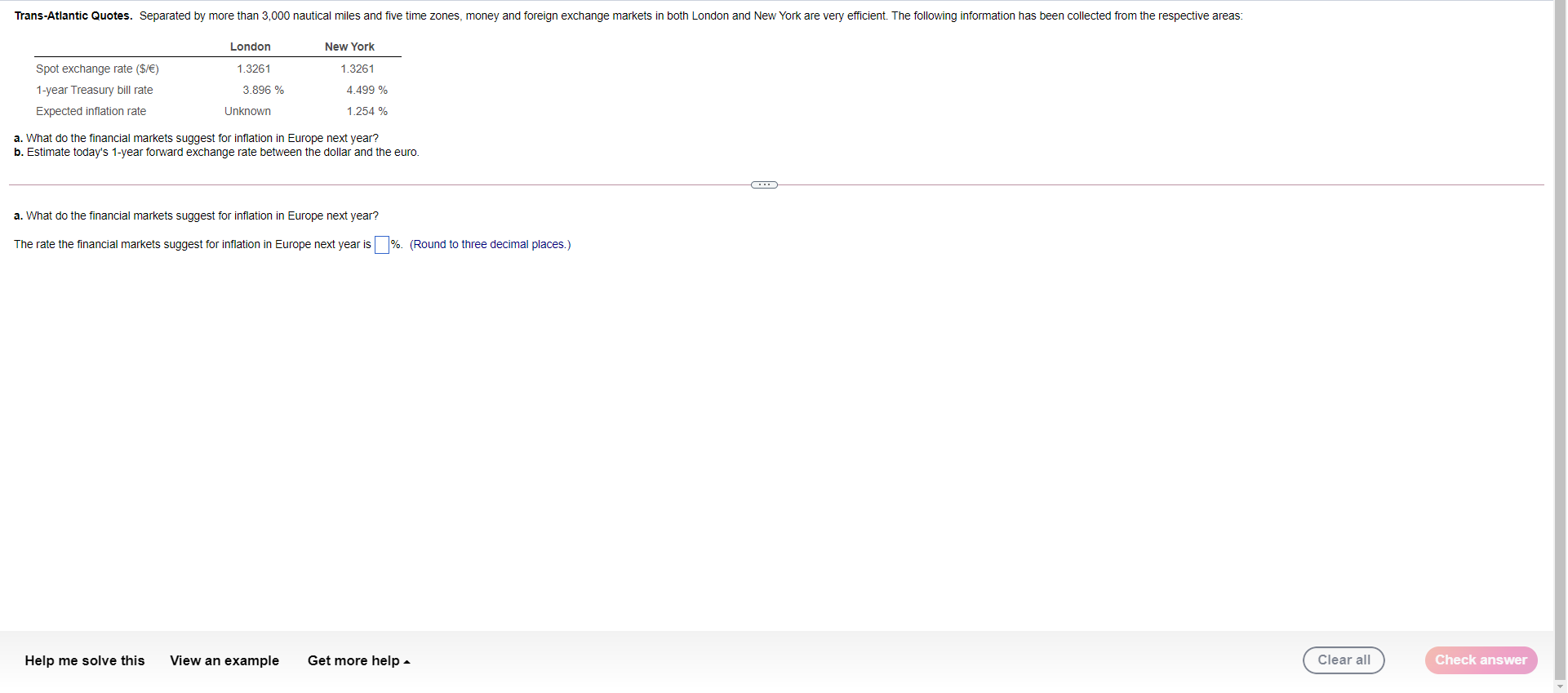Click the Check answer button

1481,660
